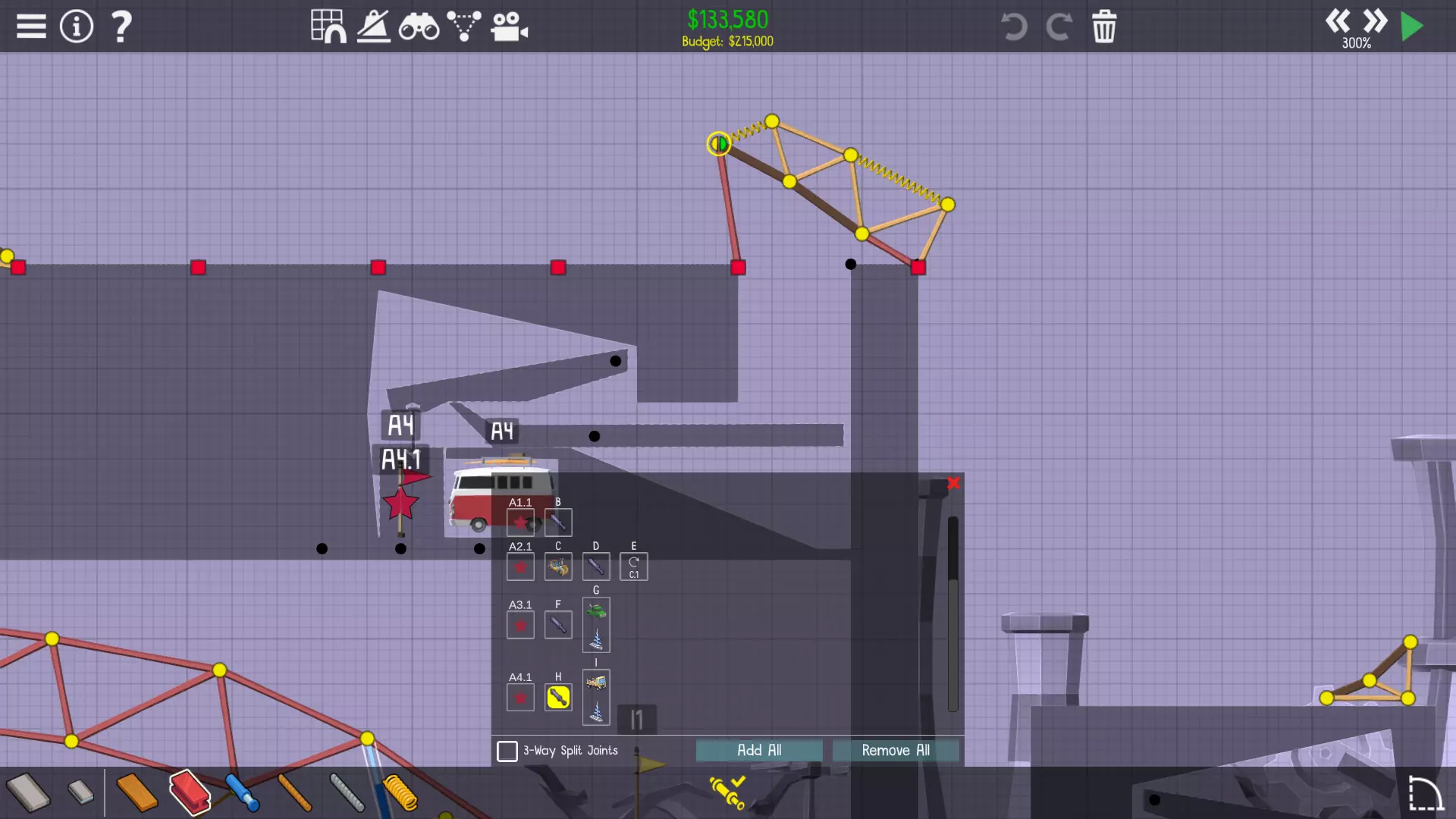Open the help question mark menu
Screen dimensions: 1456x819
pos(121,27)
